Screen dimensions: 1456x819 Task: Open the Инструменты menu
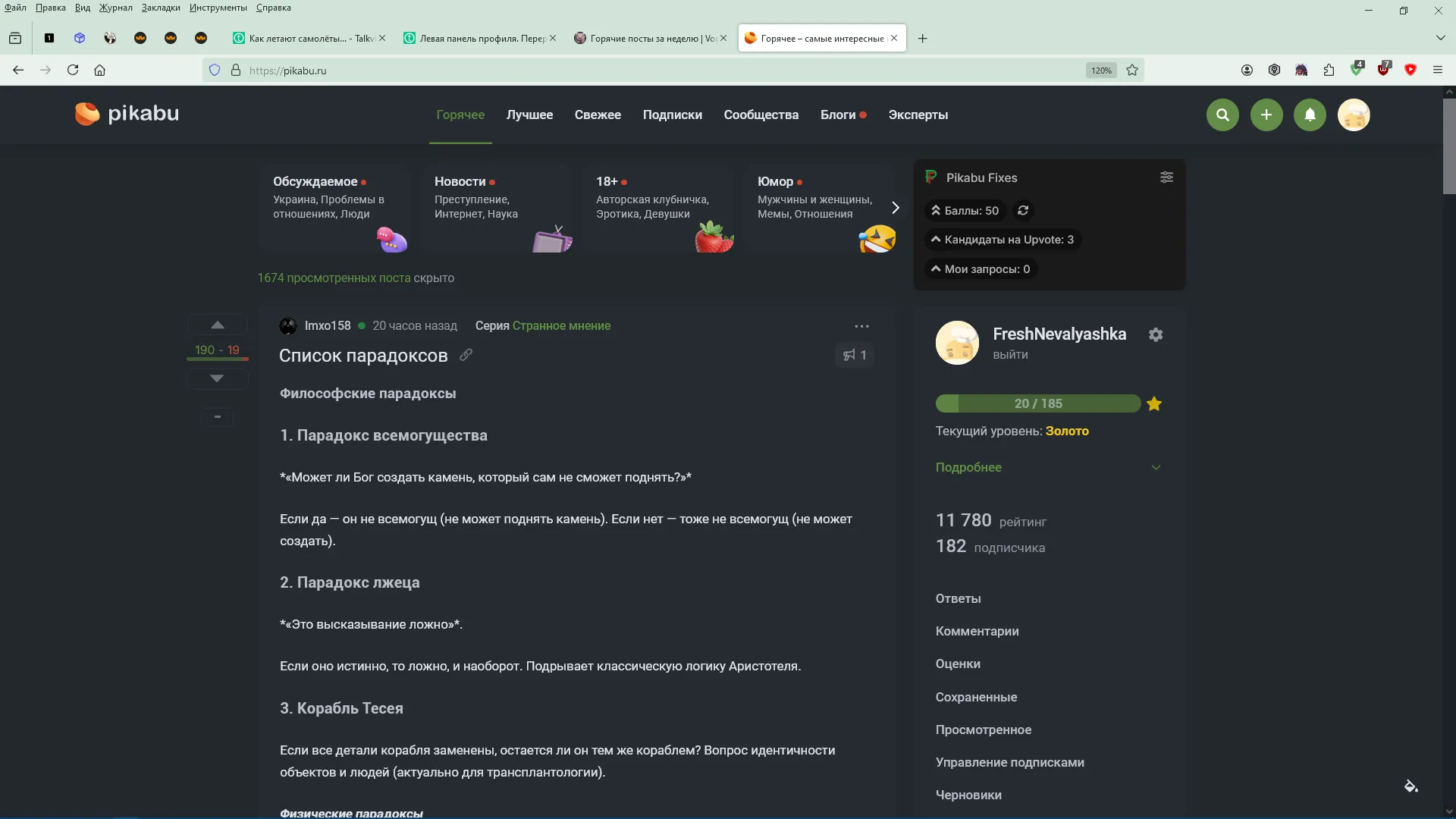click(218, 8)
